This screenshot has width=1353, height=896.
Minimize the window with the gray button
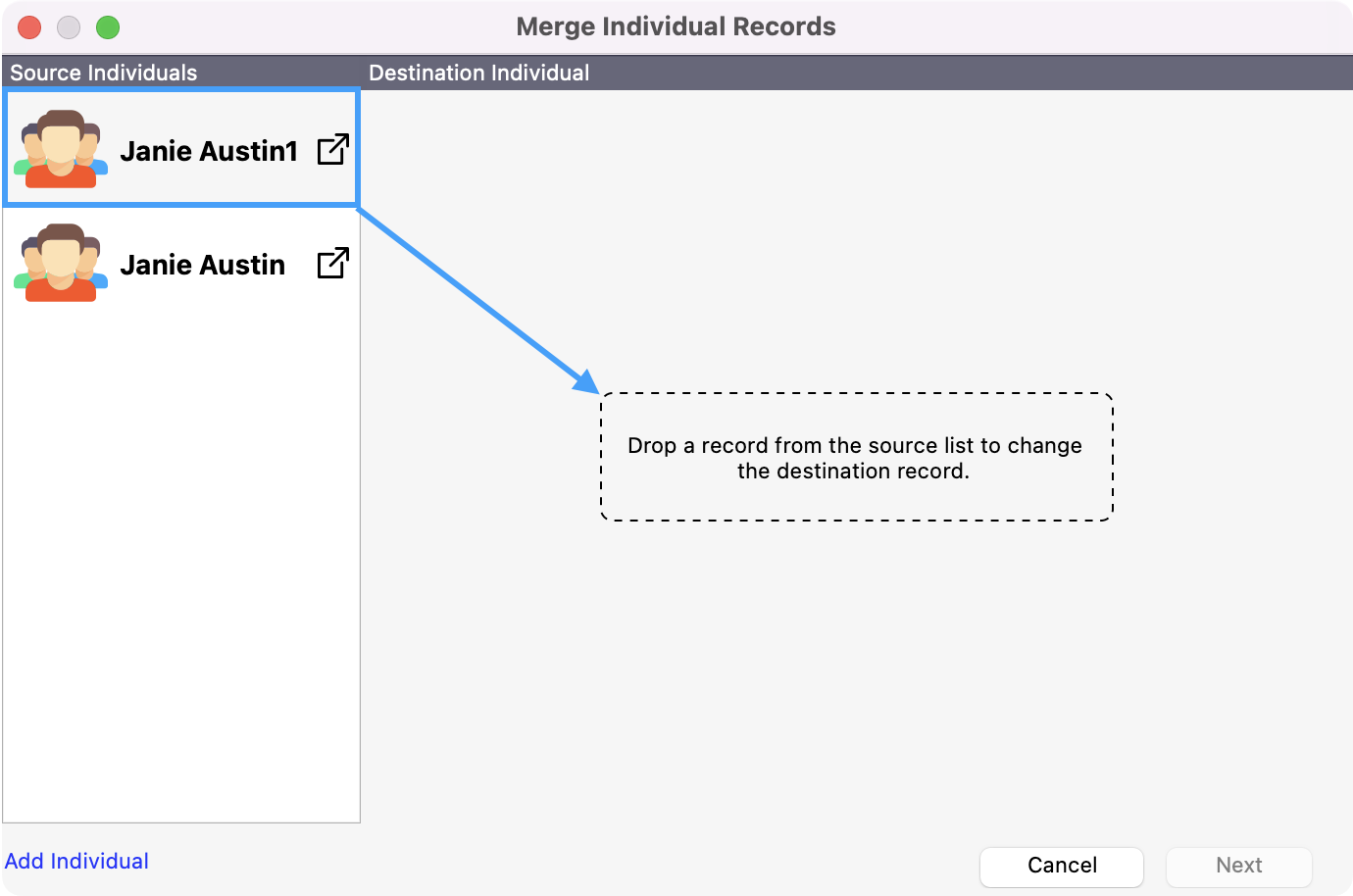[x=69, y=27]
